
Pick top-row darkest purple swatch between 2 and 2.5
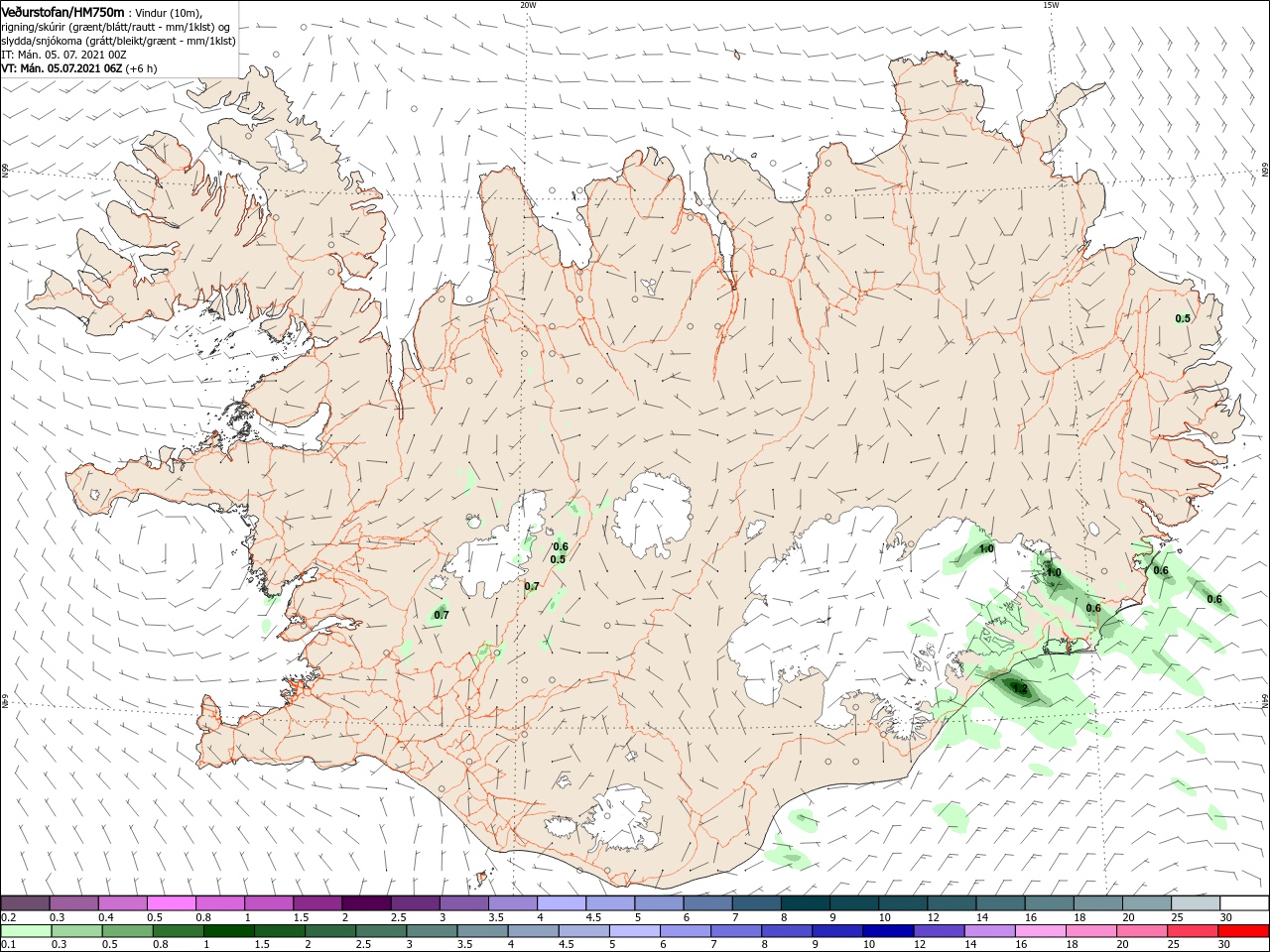(365, 903)
